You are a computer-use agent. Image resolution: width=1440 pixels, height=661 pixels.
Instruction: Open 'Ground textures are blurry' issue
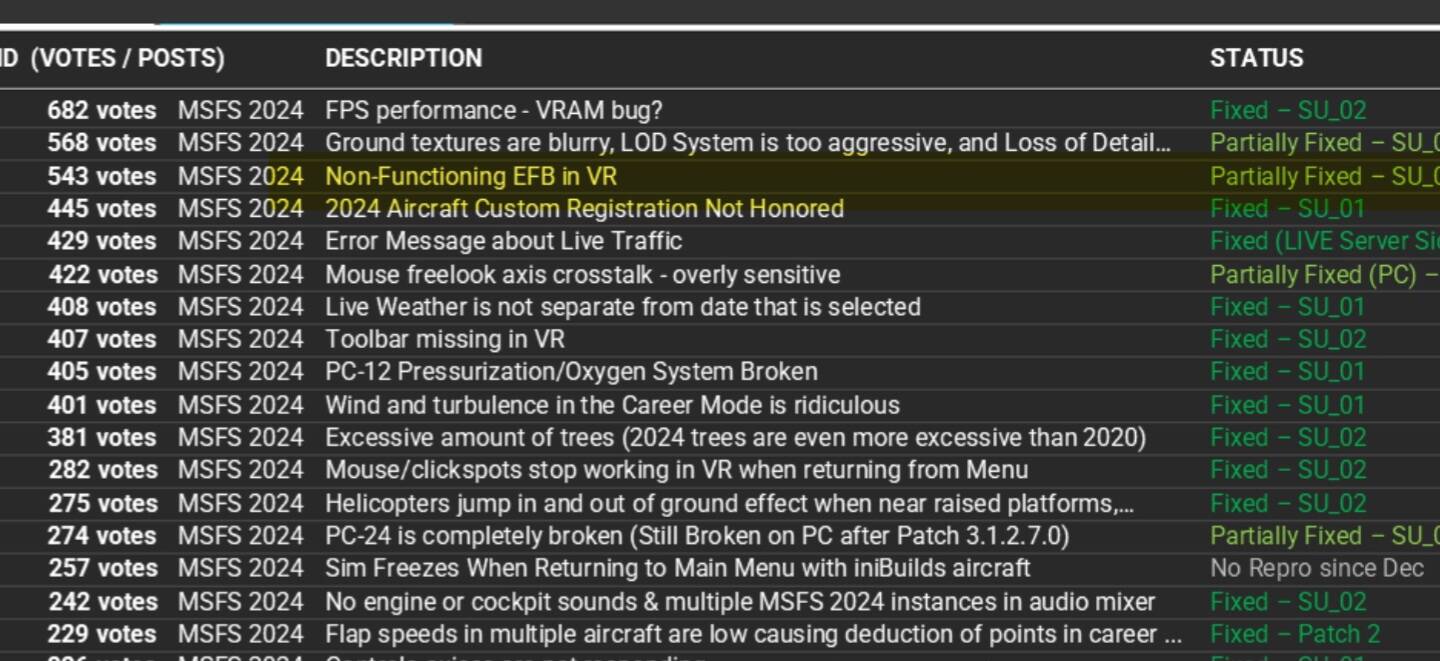(747, 143)
